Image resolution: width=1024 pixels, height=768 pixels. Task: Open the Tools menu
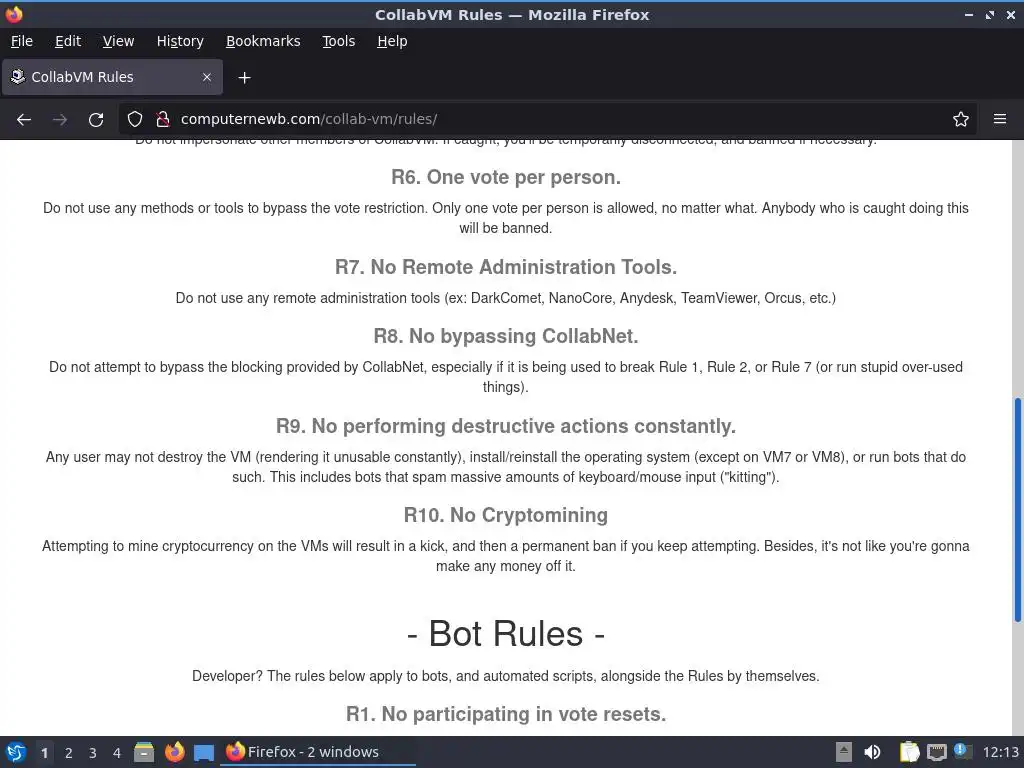[x=338, y=41]
